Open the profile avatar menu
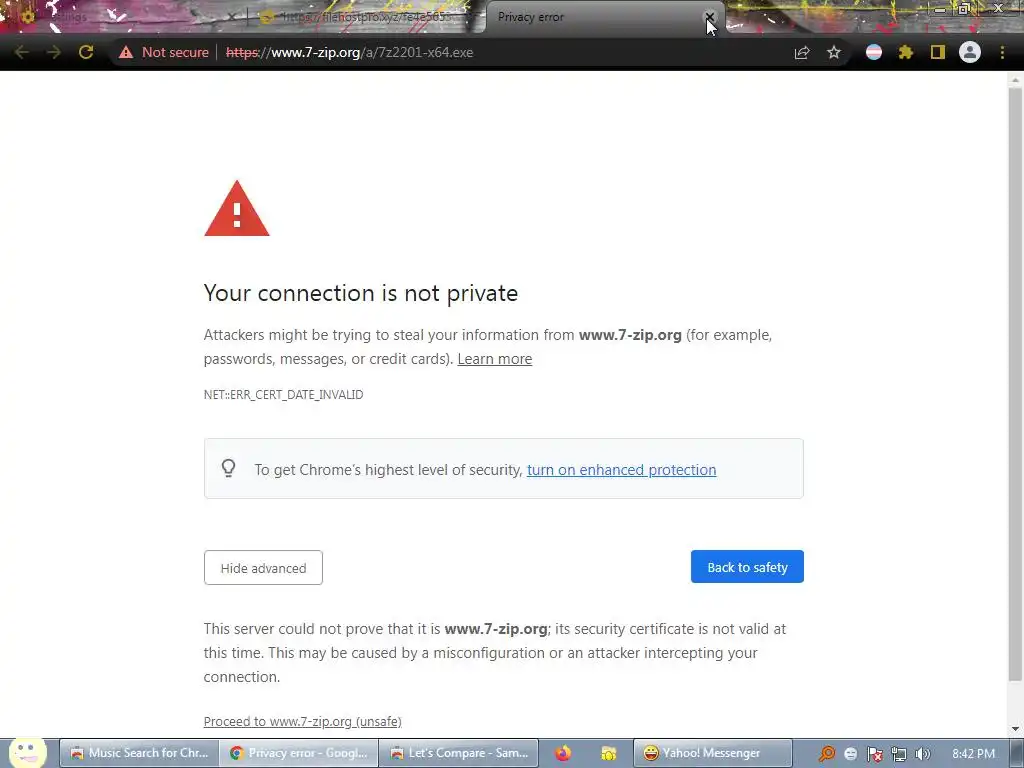 click(x=970, y=52)
